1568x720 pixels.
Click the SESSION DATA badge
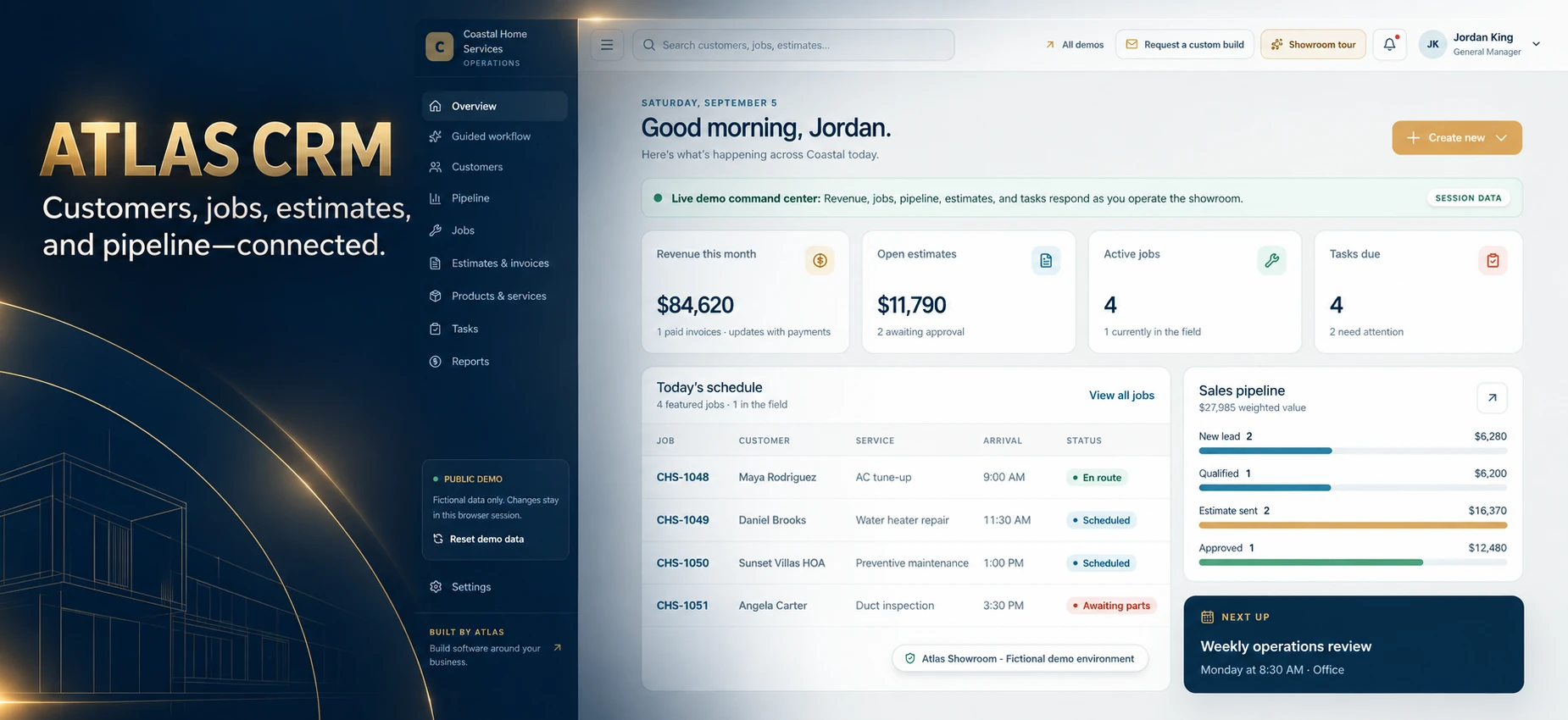1468,198
